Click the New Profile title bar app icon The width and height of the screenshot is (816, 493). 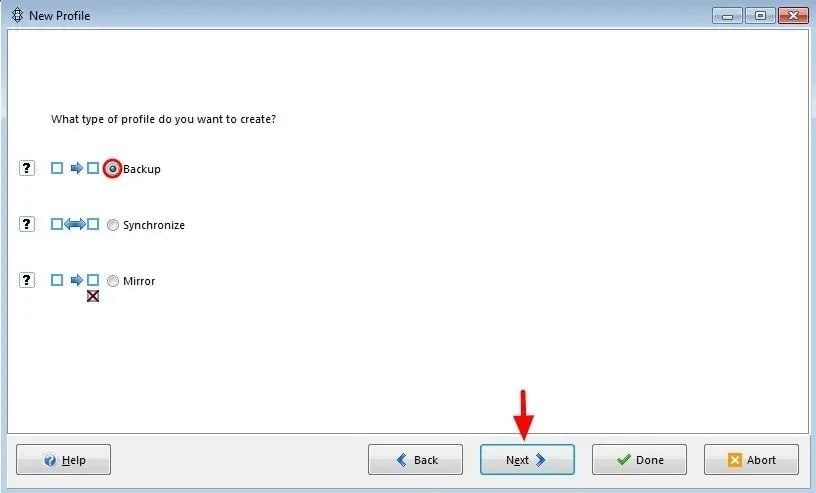coord(17,15)
